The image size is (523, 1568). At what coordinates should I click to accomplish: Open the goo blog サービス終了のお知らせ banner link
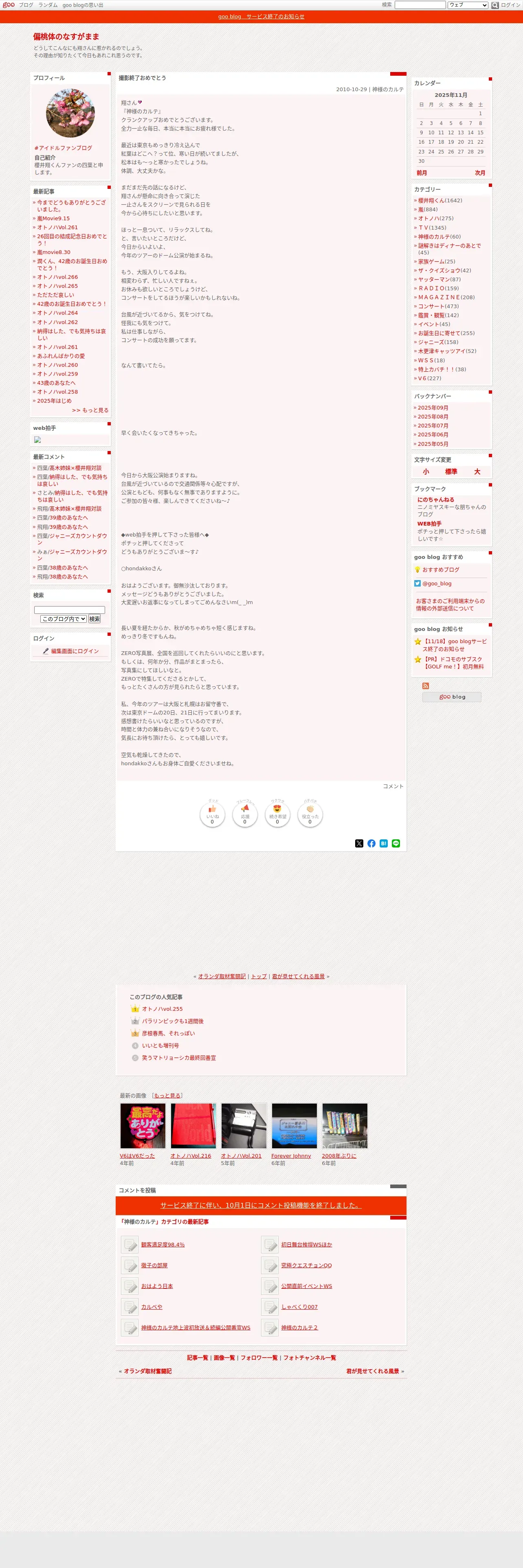click(x=261, y=16)
